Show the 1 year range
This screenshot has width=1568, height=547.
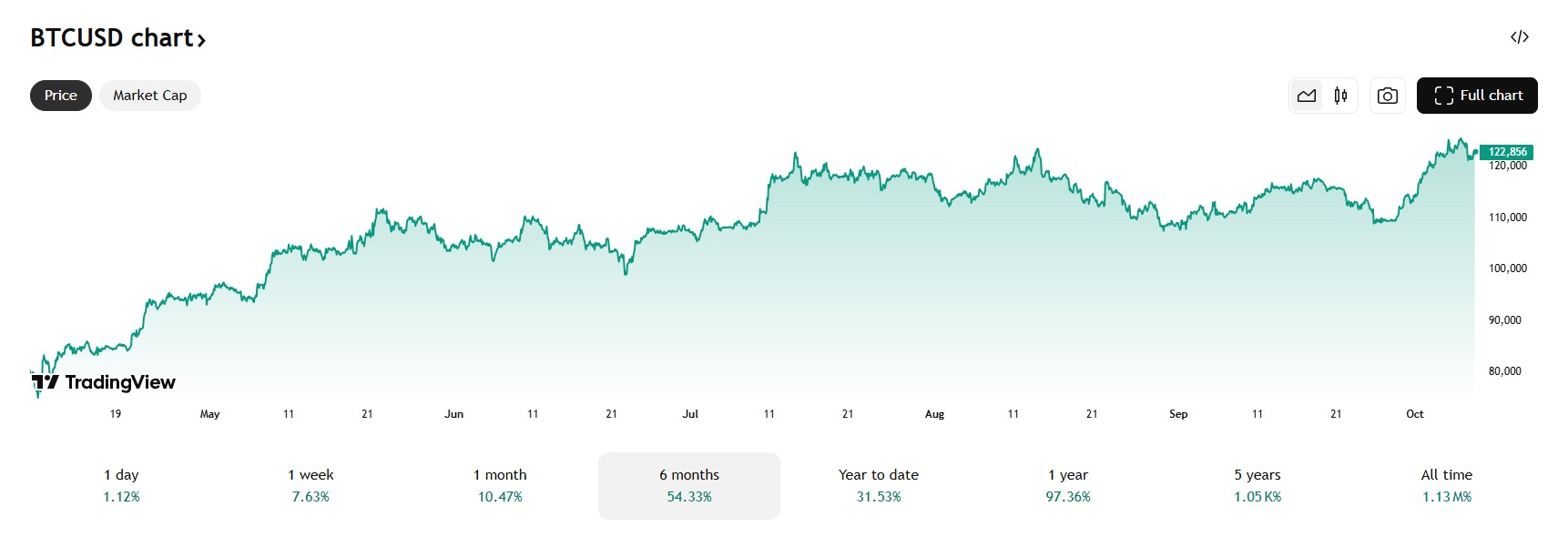point(1068,485)
